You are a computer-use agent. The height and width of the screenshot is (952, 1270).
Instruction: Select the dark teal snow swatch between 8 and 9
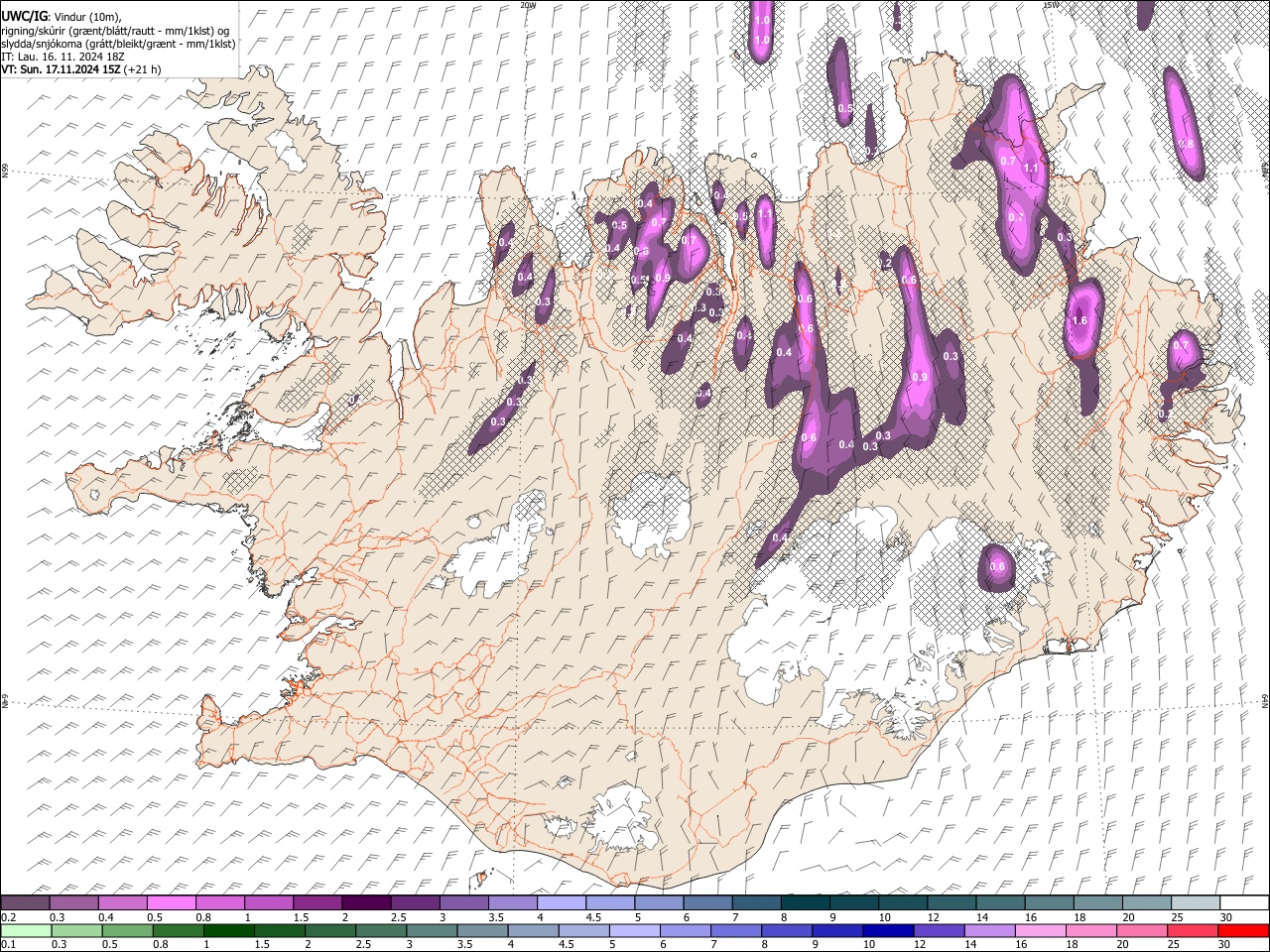pos(806,902)
